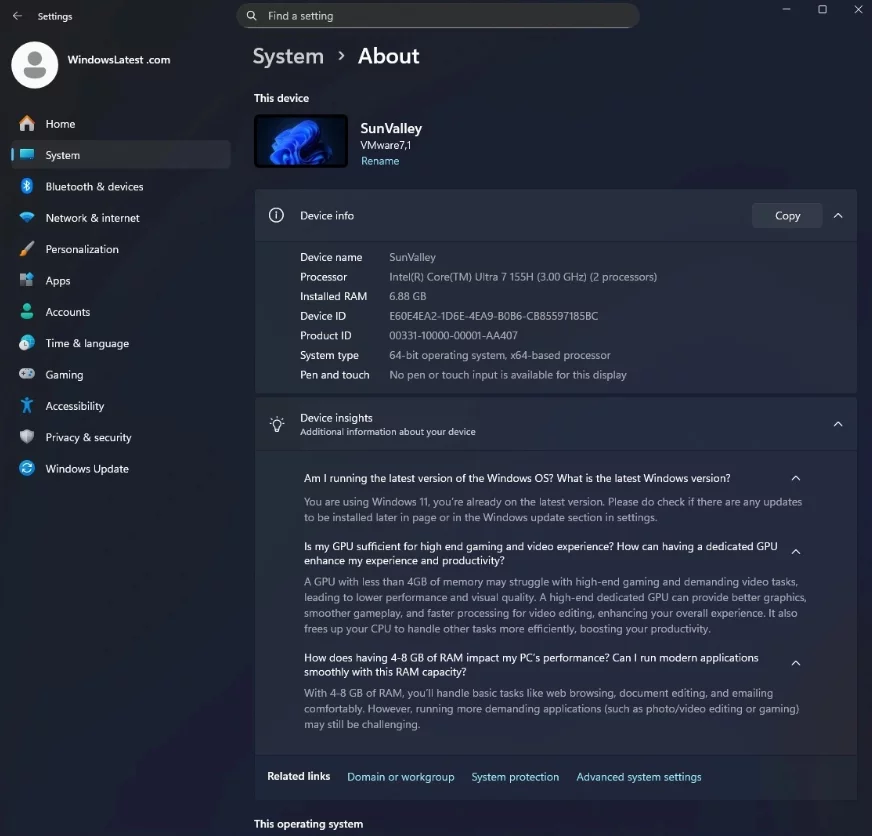
Task: Click System in the breadcrumb
Action: coord(288,56)
